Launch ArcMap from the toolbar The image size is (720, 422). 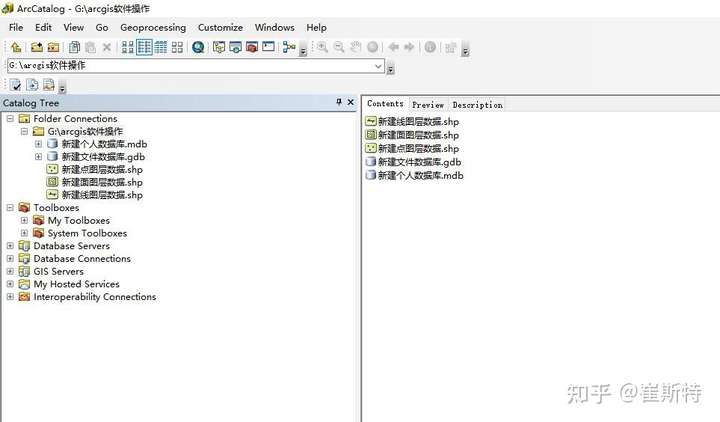click(x=198, y=47)
